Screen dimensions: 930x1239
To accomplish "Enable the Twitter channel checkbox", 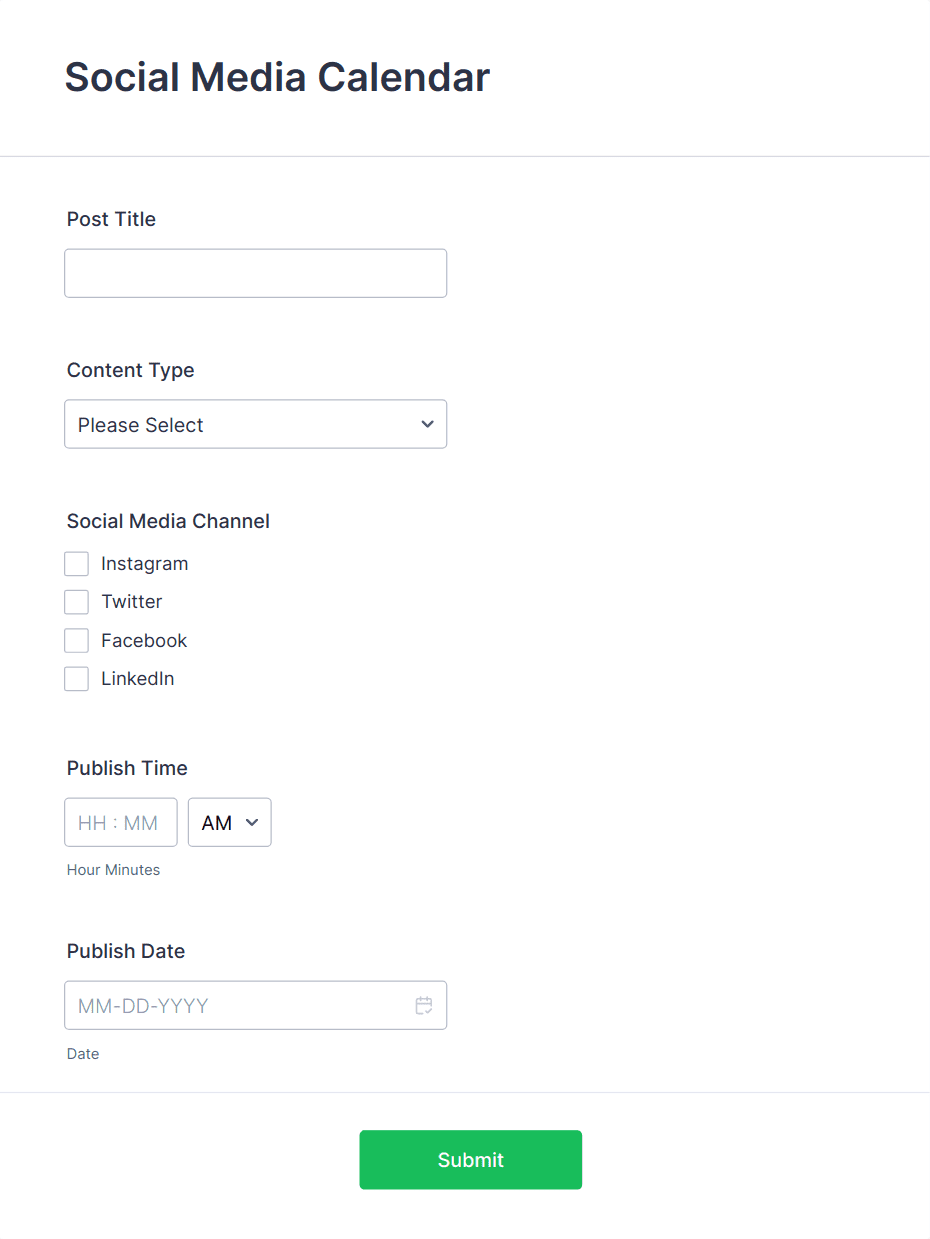I will (77, 601).
